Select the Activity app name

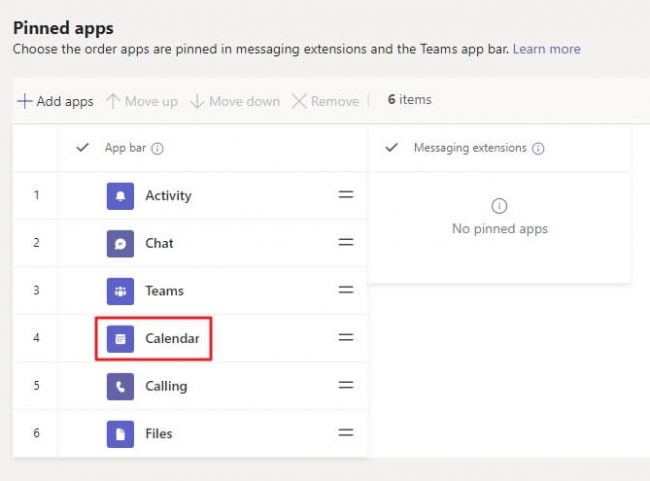[168, 196]
